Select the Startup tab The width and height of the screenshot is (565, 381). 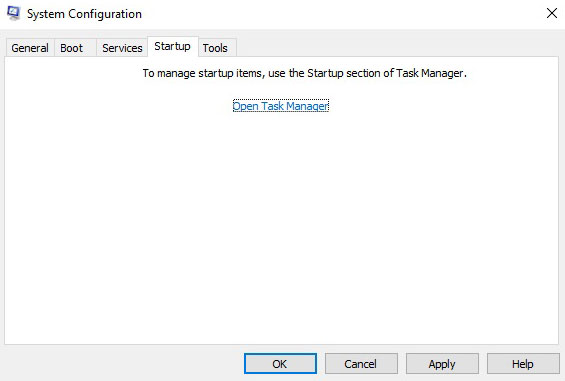point(173,46)
